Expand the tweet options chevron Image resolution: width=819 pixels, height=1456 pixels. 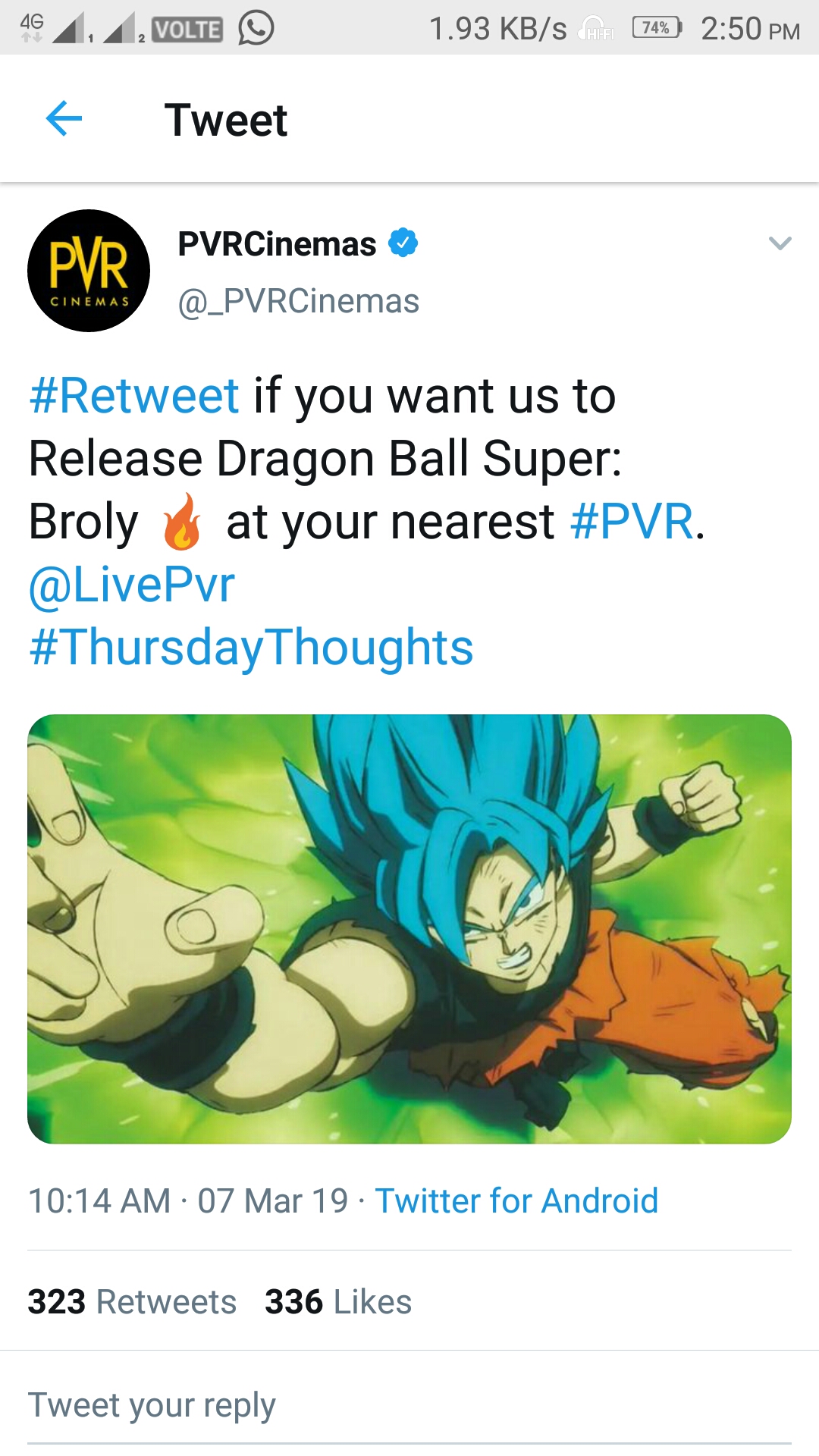(780, 243)
